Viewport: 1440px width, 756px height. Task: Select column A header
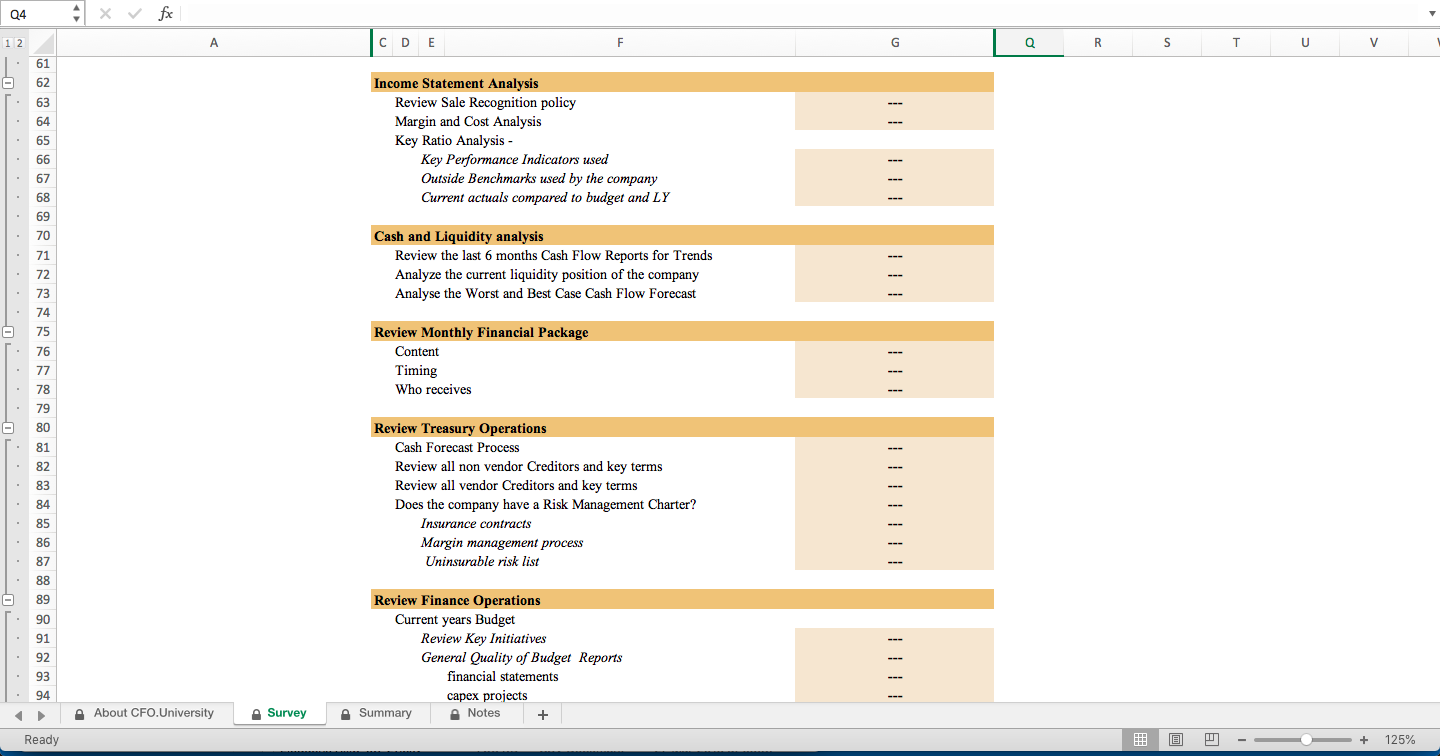coord(214,42)
